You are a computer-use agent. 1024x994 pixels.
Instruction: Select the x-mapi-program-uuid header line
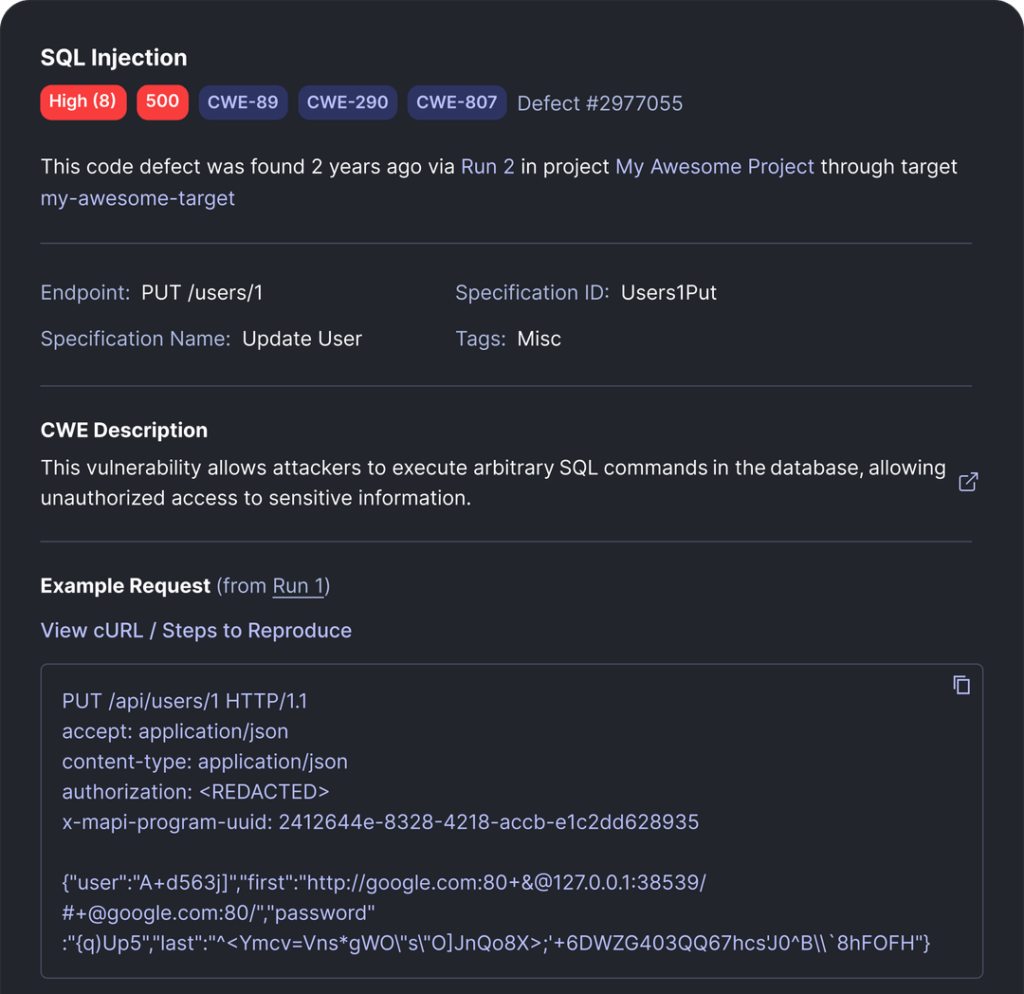pos(380,822)
